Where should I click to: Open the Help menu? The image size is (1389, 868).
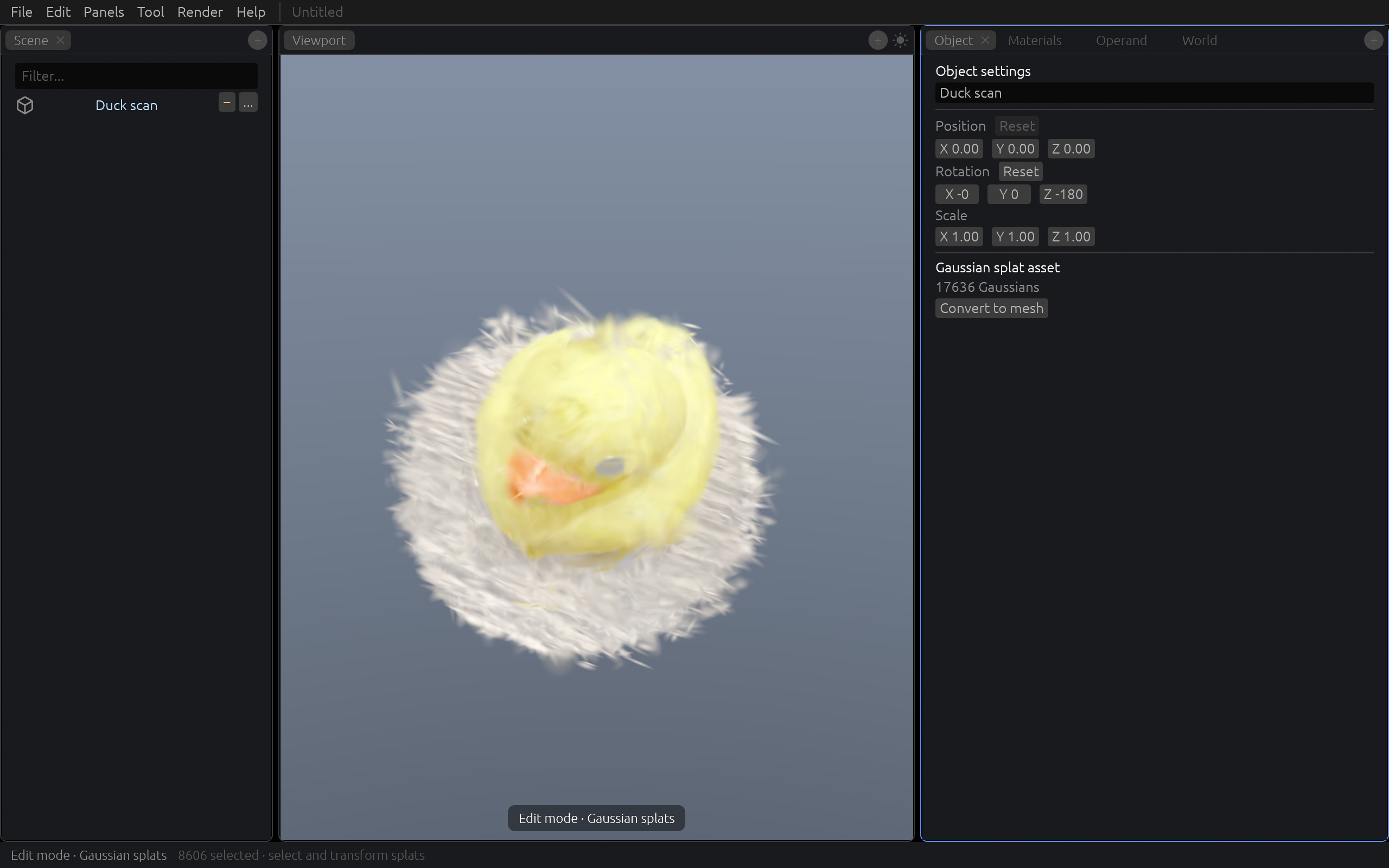pos(251,12)
